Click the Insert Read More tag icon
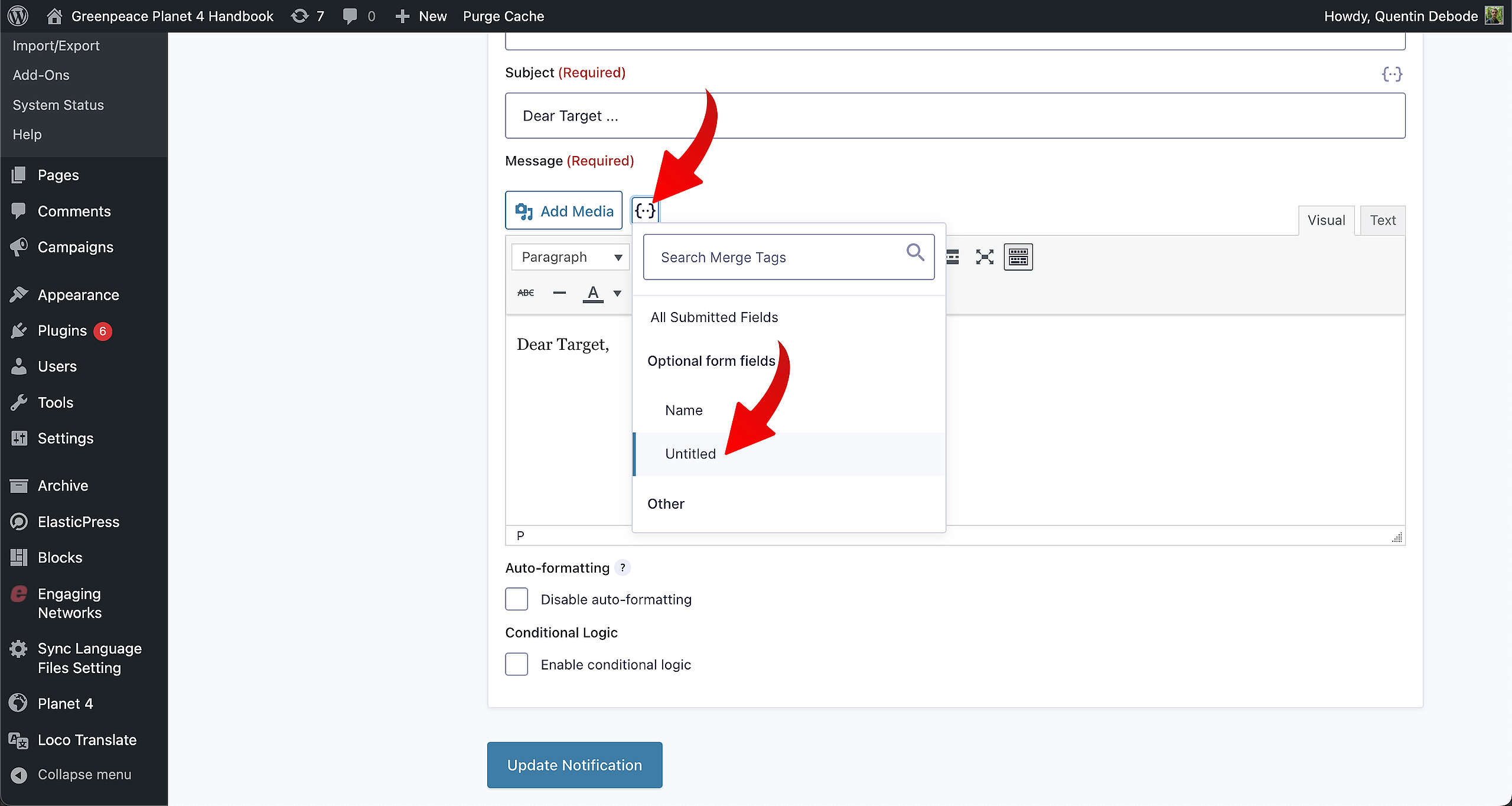This screenshot has height=806, width=1512. (x=953, y=257)
